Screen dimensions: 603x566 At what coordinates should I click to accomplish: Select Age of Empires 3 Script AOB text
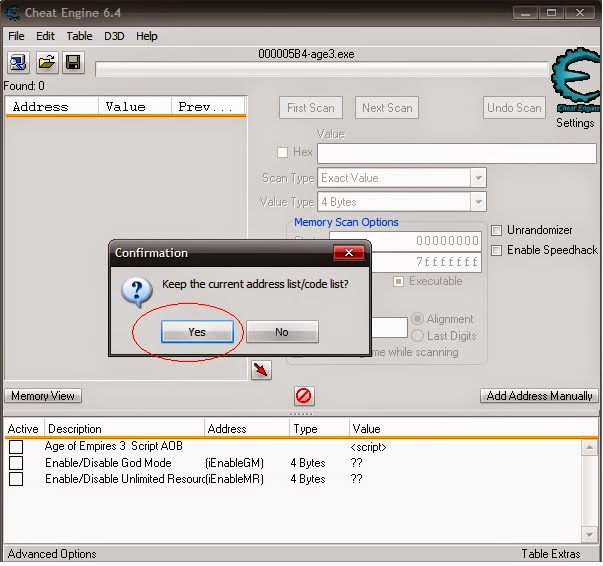[x=113, y=446]
